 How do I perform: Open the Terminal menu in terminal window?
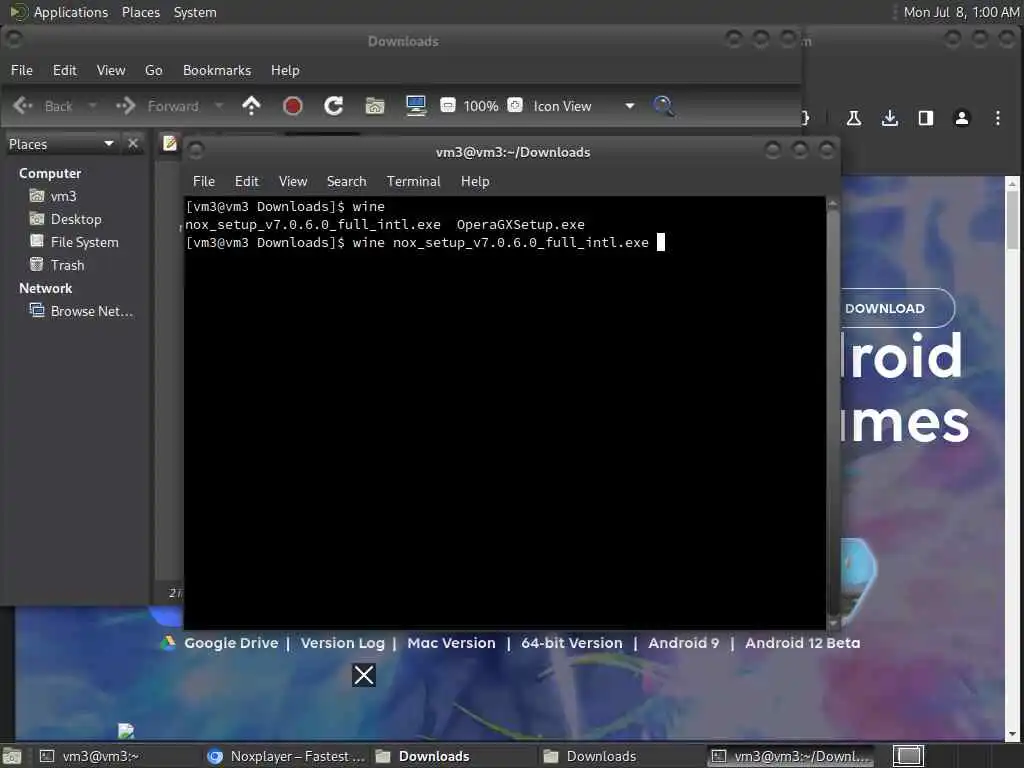[413, 181]
